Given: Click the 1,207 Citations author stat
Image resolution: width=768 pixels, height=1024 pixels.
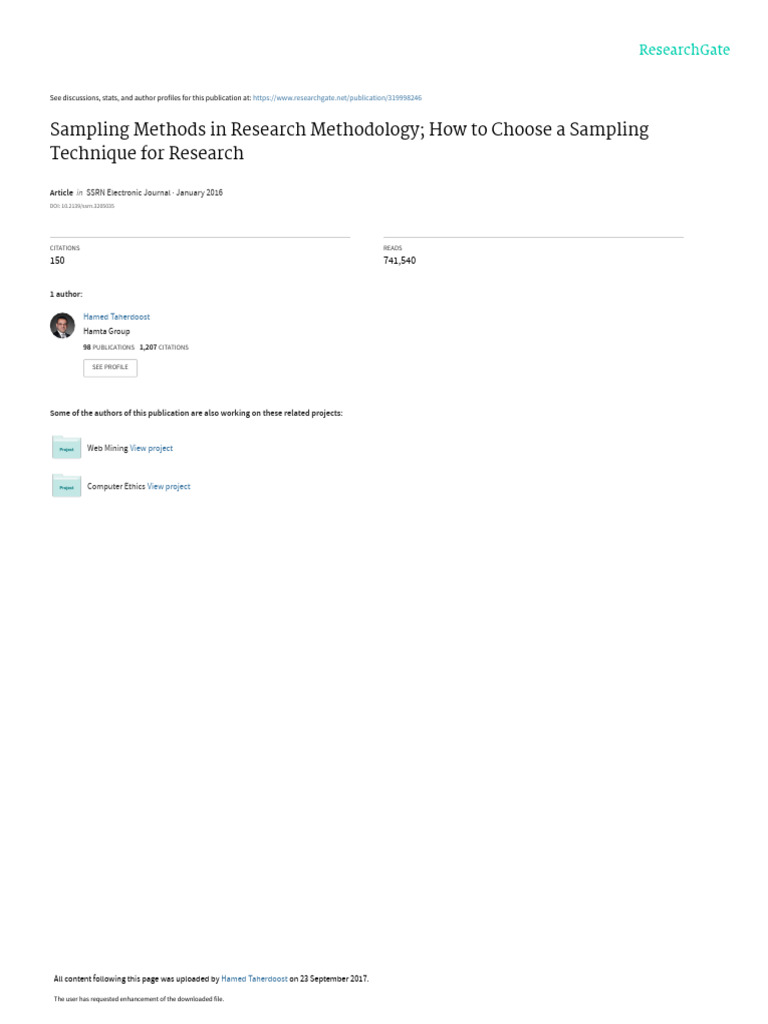Looking at the screenshot, I should pos(164,347).
